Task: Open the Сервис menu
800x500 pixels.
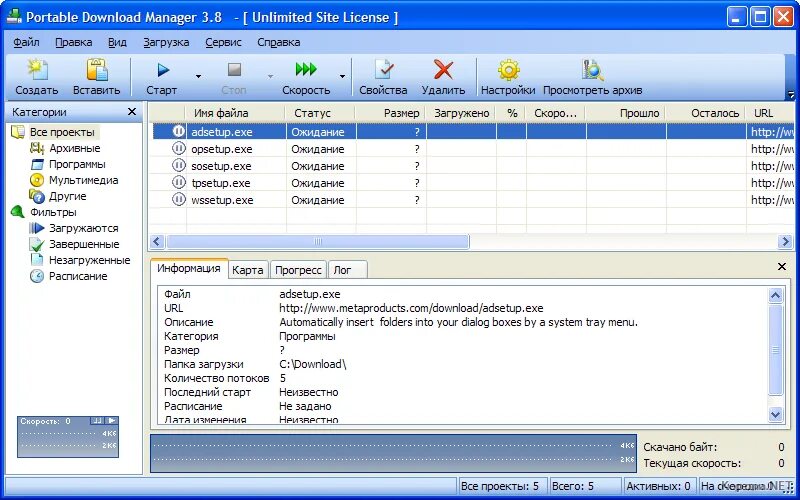Action: click(223, 42)
